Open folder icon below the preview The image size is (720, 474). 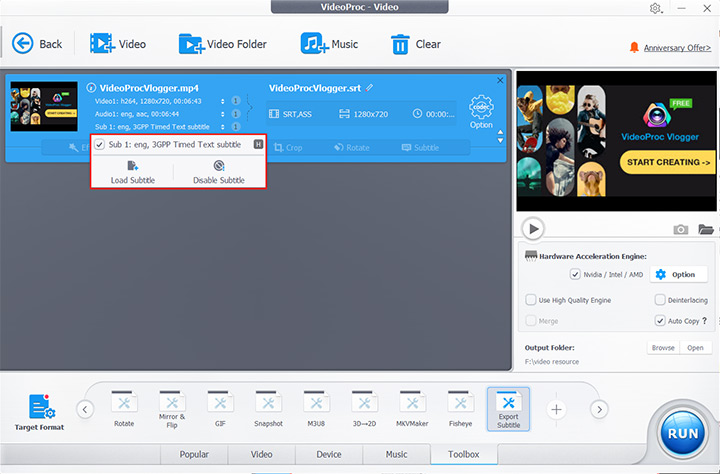tap(706, 229)
